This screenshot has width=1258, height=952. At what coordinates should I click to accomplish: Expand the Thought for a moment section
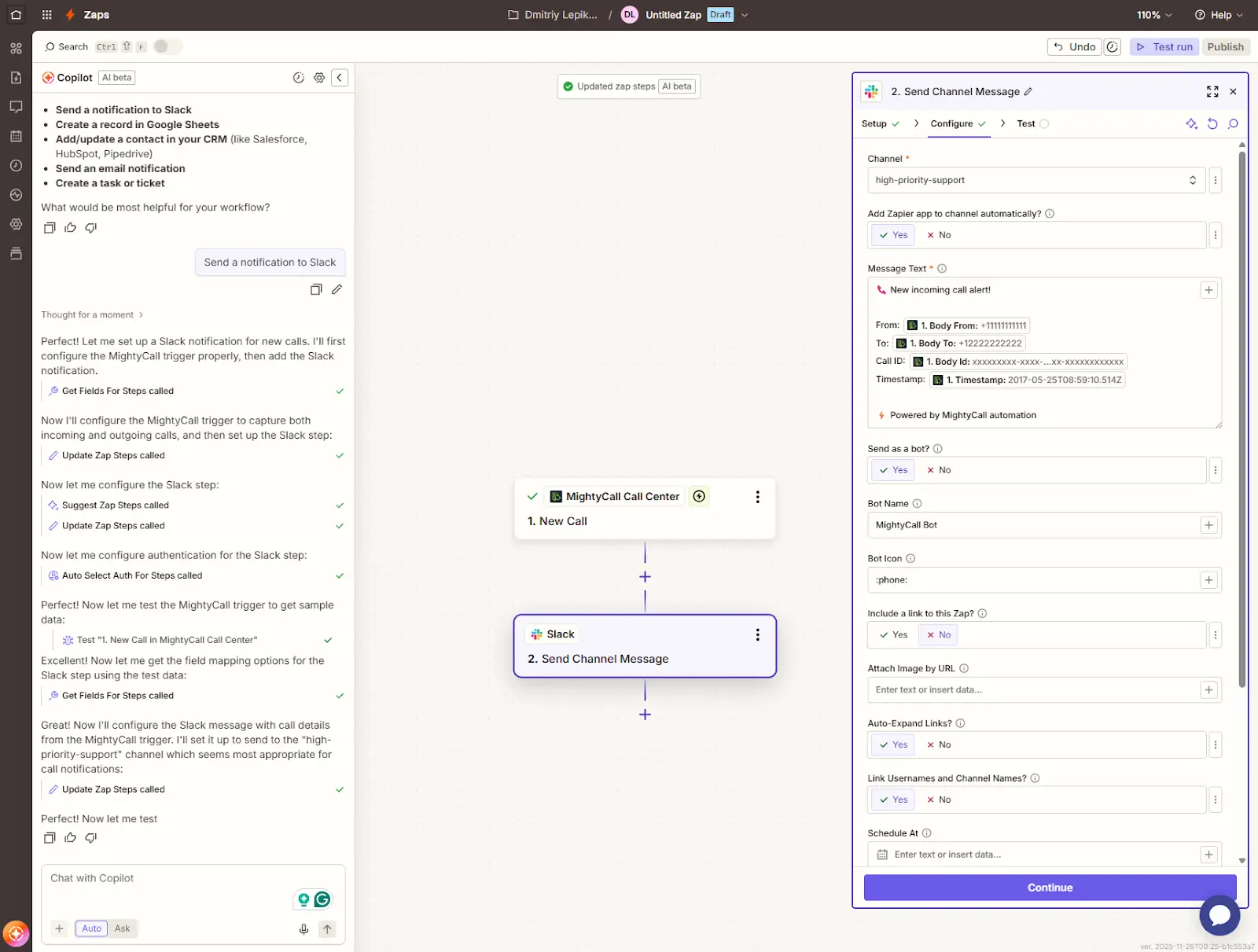point(92,314)
